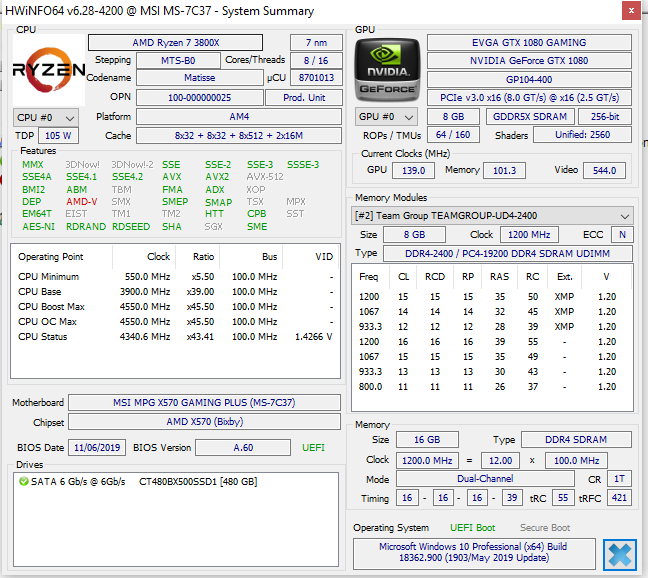Click the blue X close icon at bottom right
The image size is (648, 578).
pos(619,554)
